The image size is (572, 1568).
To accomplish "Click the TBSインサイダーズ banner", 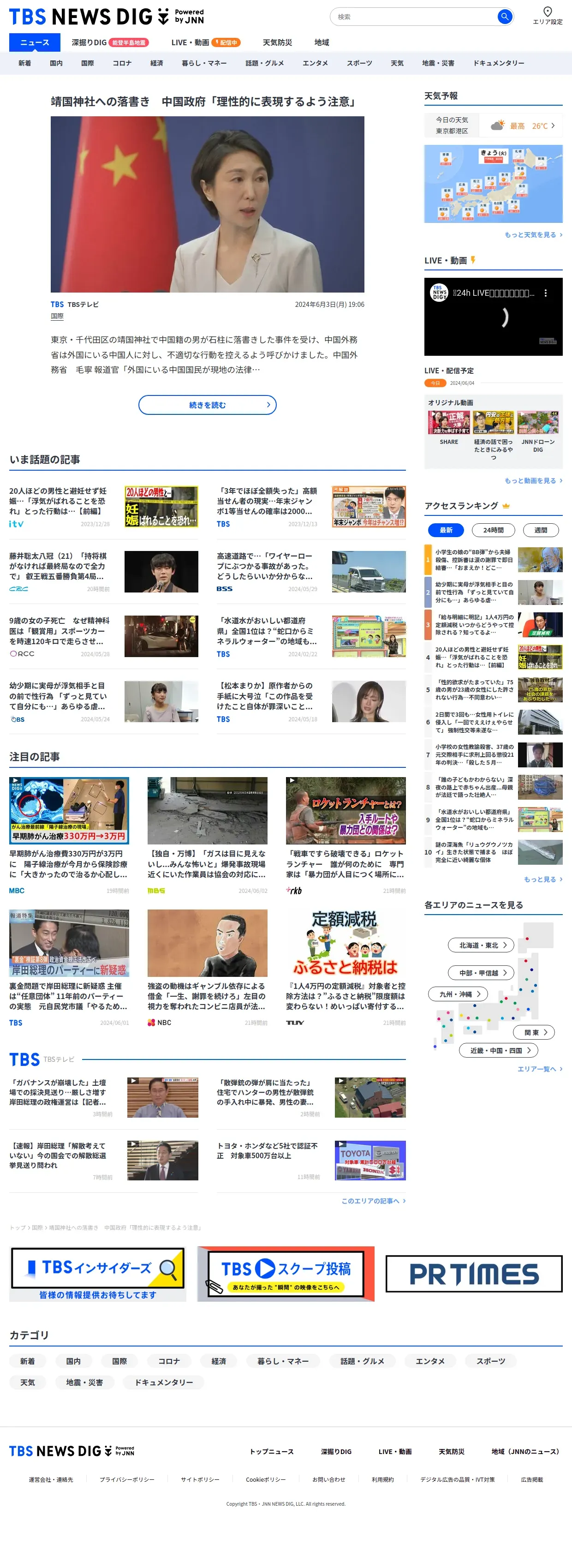I will pyautogui.click(x=97, y=1274).
